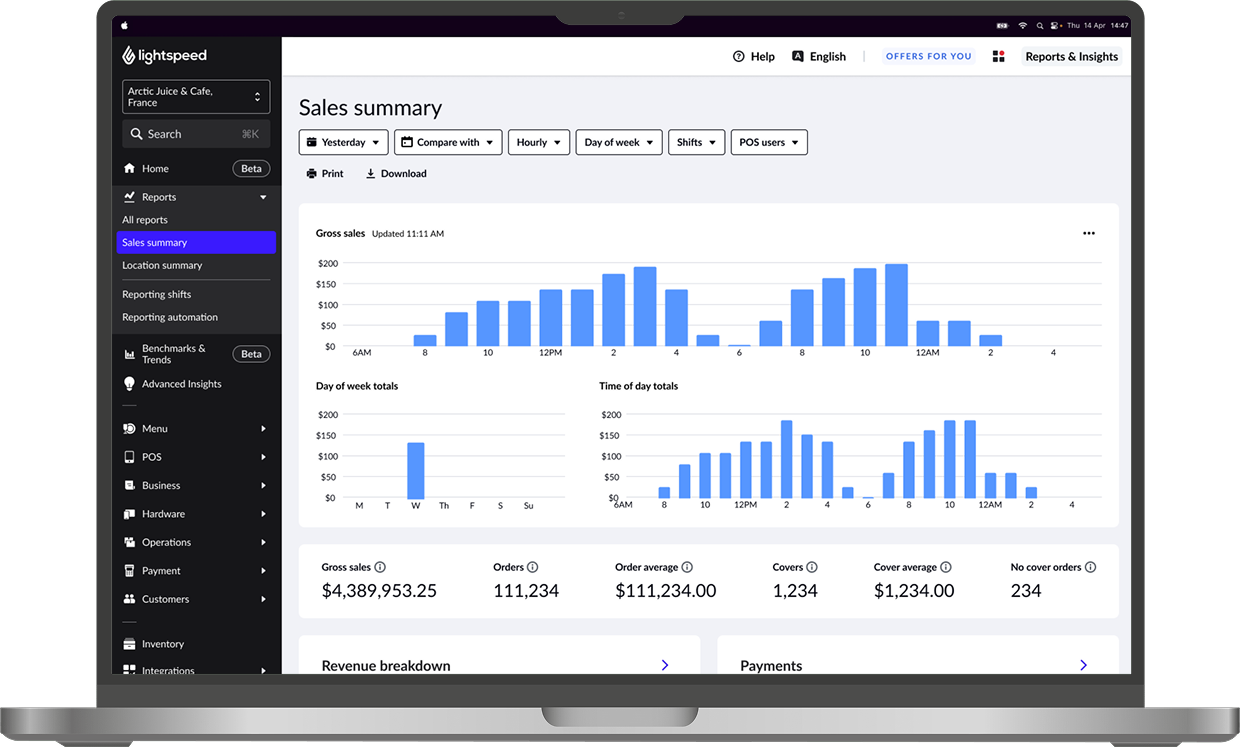The height and width of the screenshot is (748, 1240).
Task: Click the Help question mark icon
Action: [739, 57]
